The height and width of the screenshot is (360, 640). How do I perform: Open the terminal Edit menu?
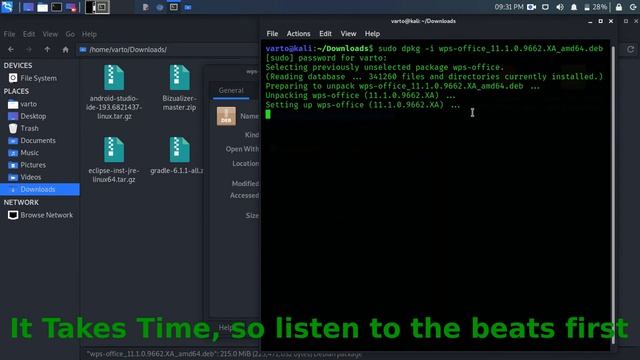(325, 33)
